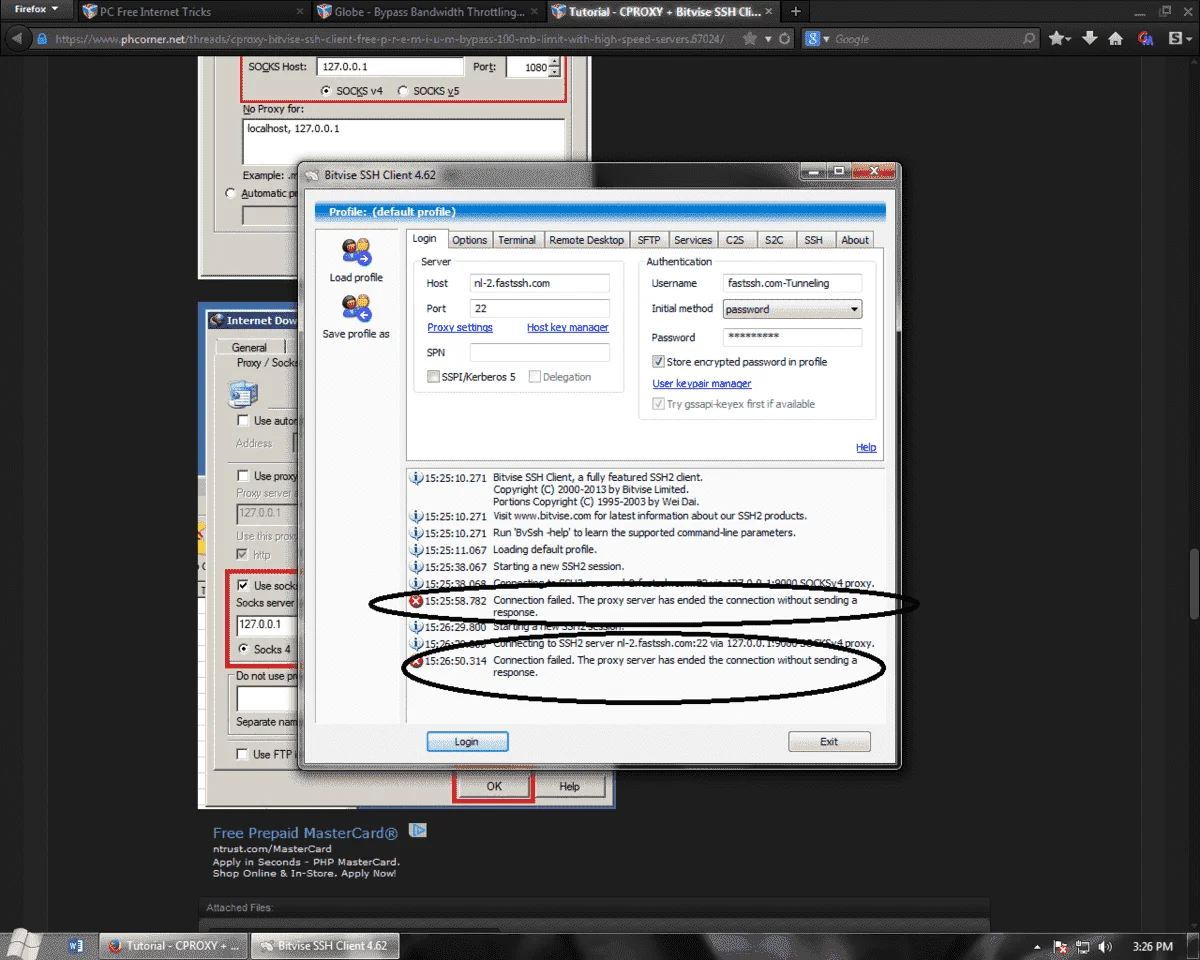The height and width of the screenshot is (960, 1200).
Task: Open the Host key manager link
Action: 568,328
